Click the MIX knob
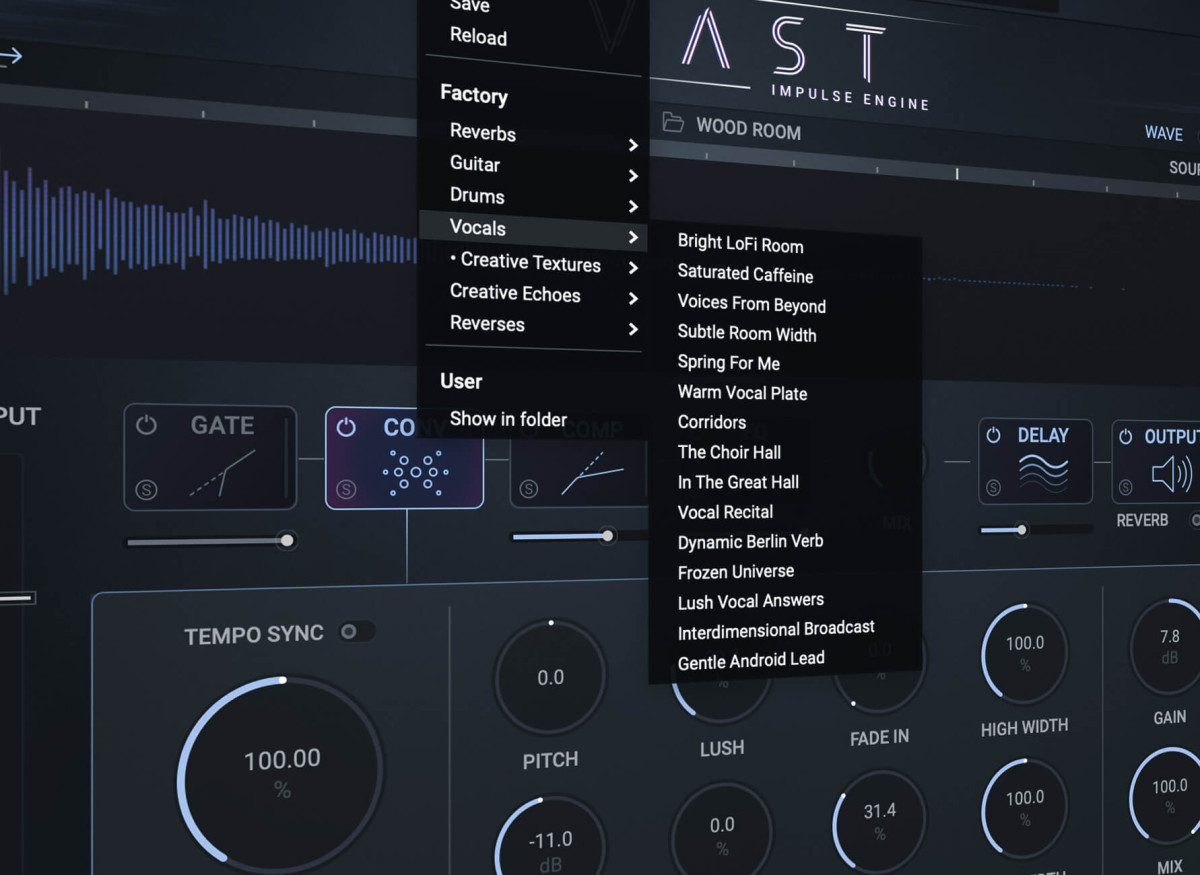This screenshot has width=1200, height=875. click(1168, 796)
